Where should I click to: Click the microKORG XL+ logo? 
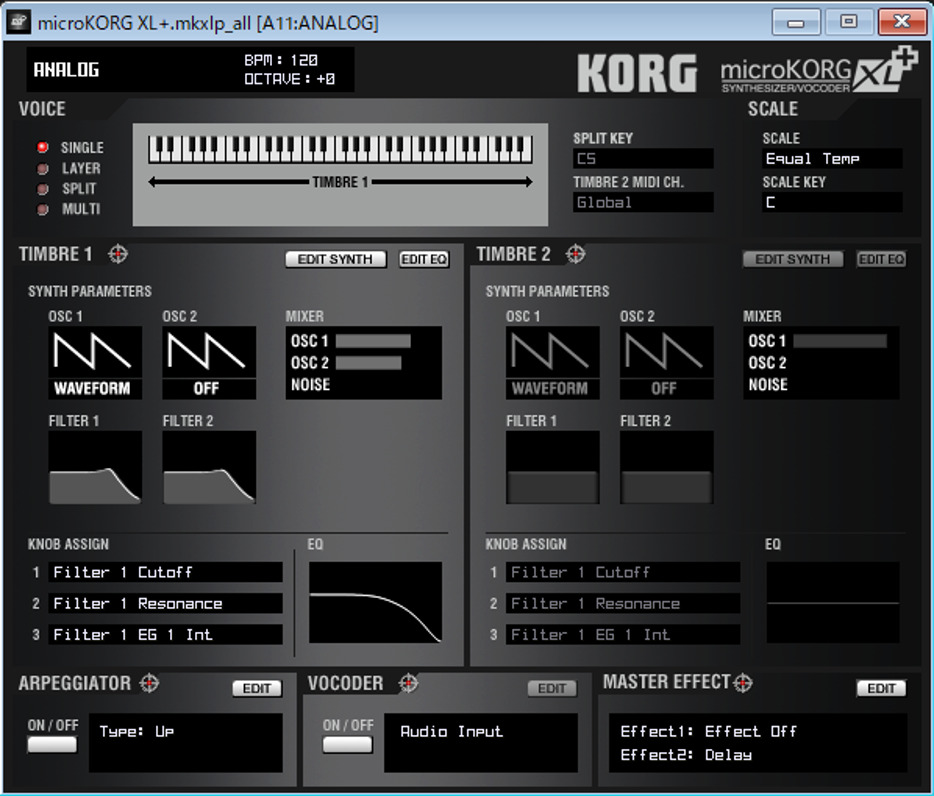pos(819,71)
